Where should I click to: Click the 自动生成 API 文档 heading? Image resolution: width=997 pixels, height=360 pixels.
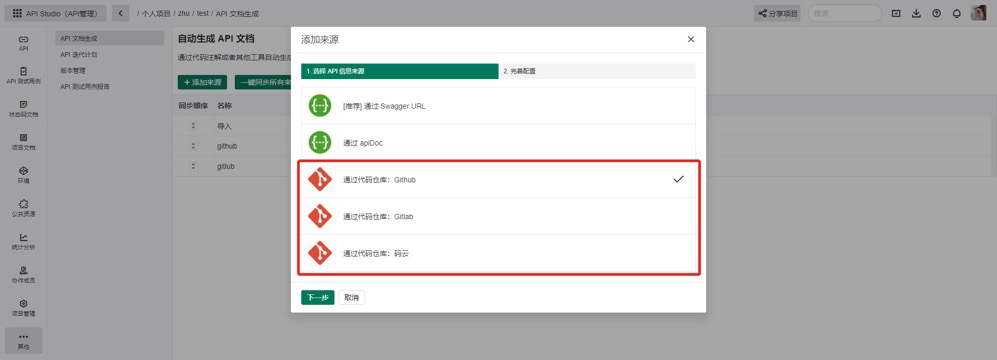point(216,39)
